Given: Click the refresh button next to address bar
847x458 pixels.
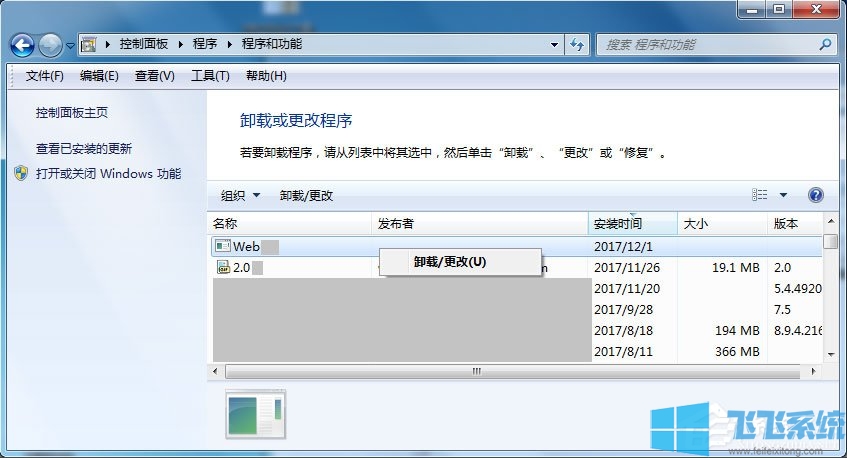Looking at the screenshot, I should tap(577, 45).
